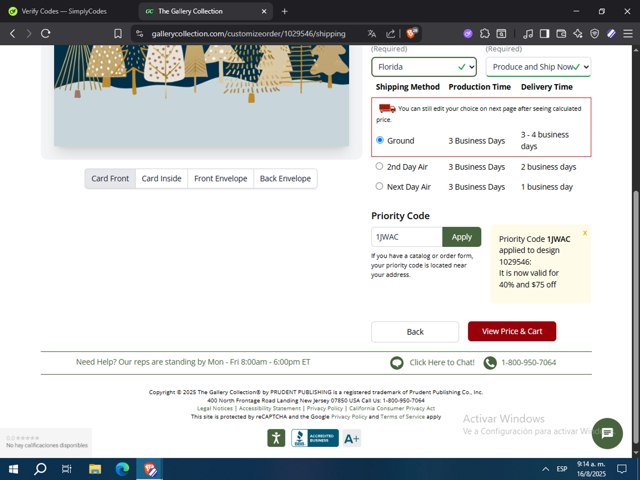The image size is (640, 480).
Task: Click the browser address bar URL
Action: point(248,33)
